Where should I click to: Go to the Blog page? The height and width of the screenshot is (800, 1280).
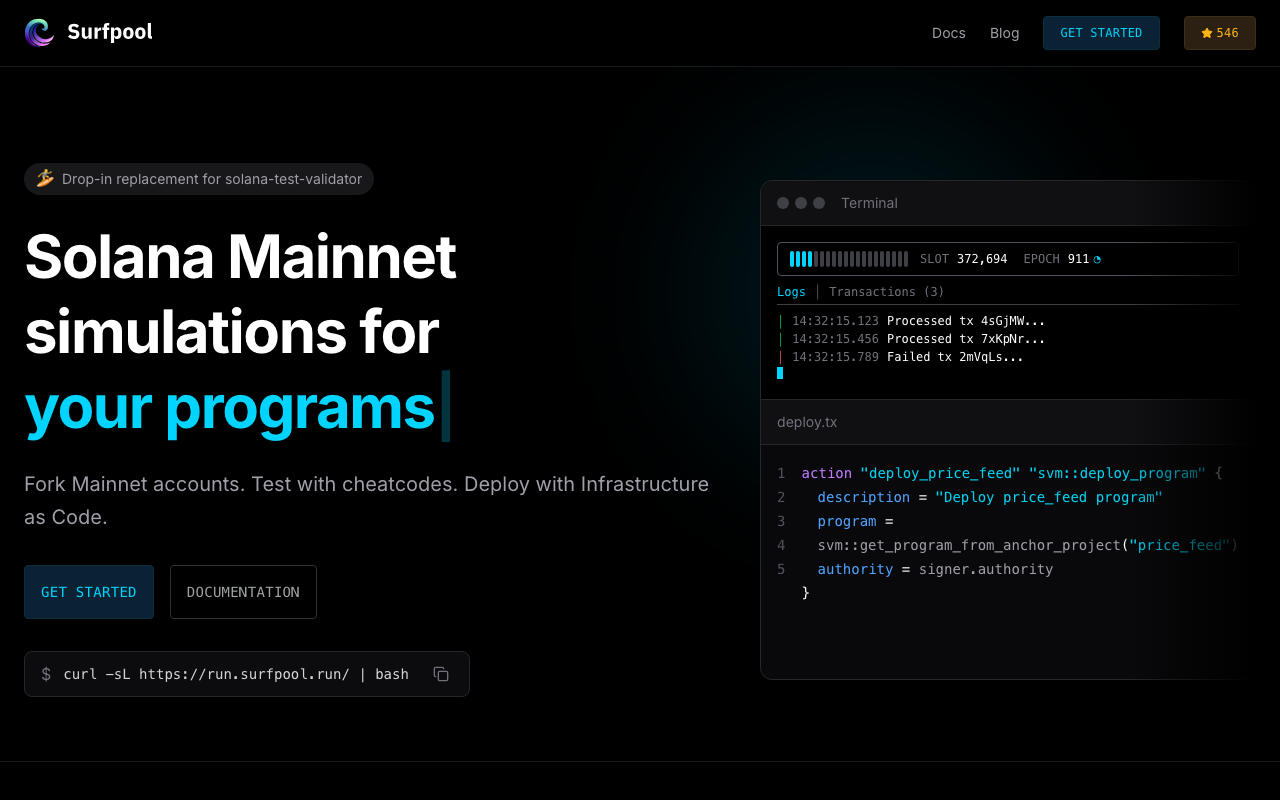click(1005, 33)
